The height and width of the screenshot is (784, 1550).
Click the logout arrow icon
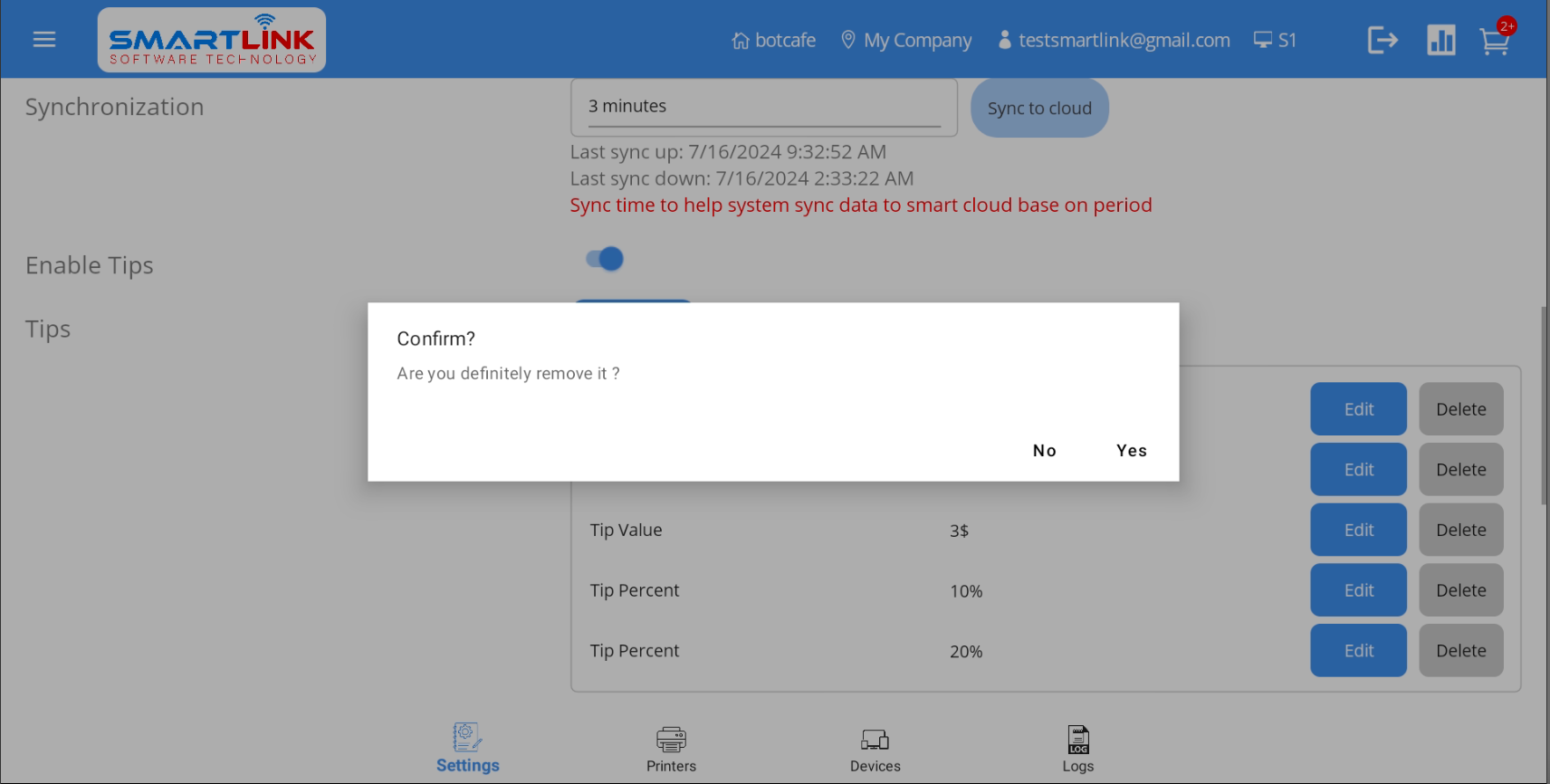pos(1382,40)
